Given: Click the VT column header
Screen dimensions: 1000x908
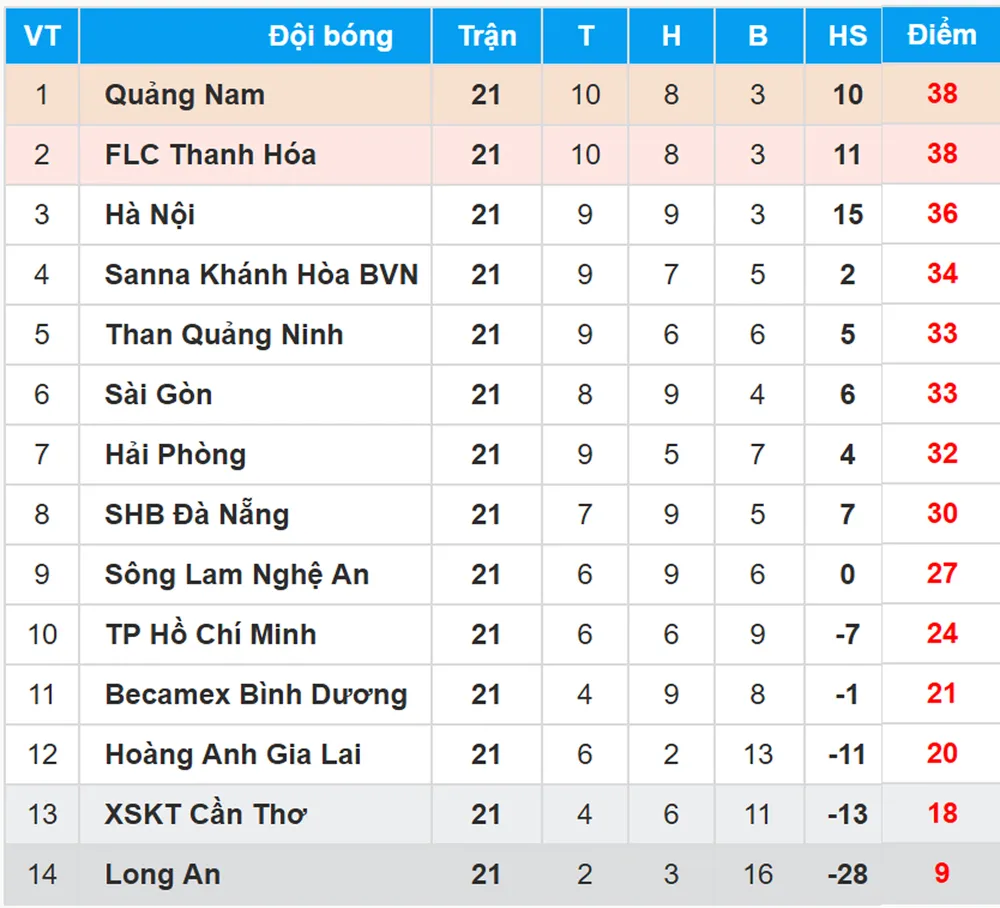Looking at the screenshot, I should pyautogui.click(x=42, y=37).
